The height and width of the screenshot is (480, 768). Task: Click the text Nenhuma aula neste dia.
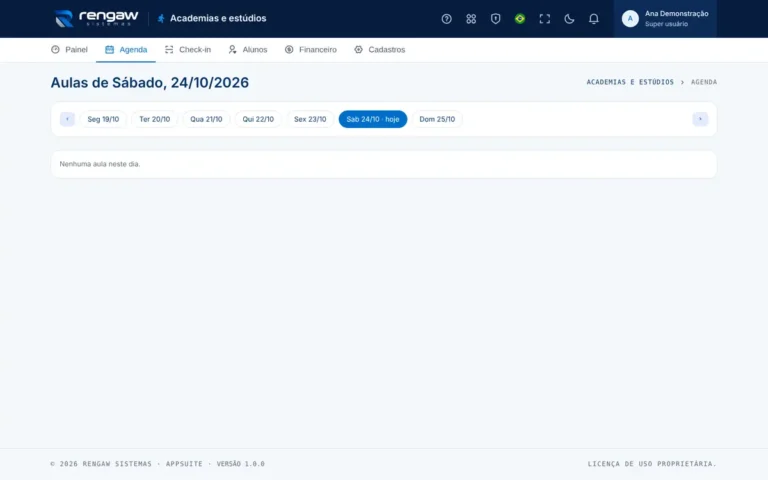[100, 164]
